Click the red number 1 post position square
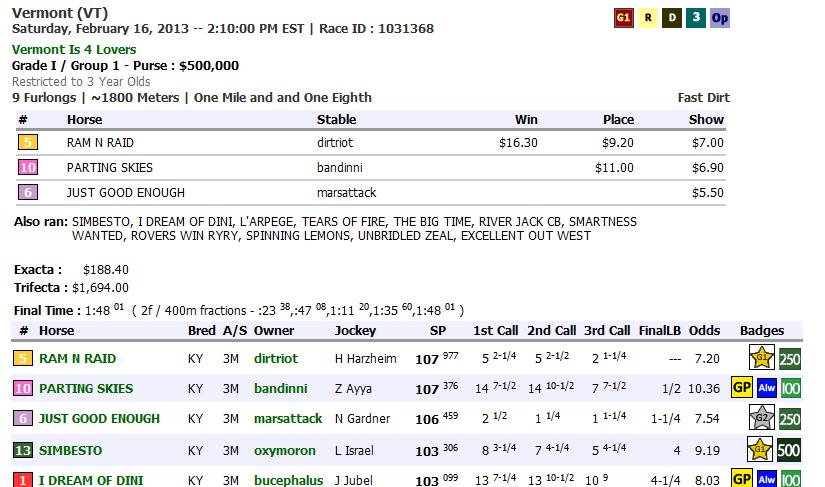 (x=22, y=480)
